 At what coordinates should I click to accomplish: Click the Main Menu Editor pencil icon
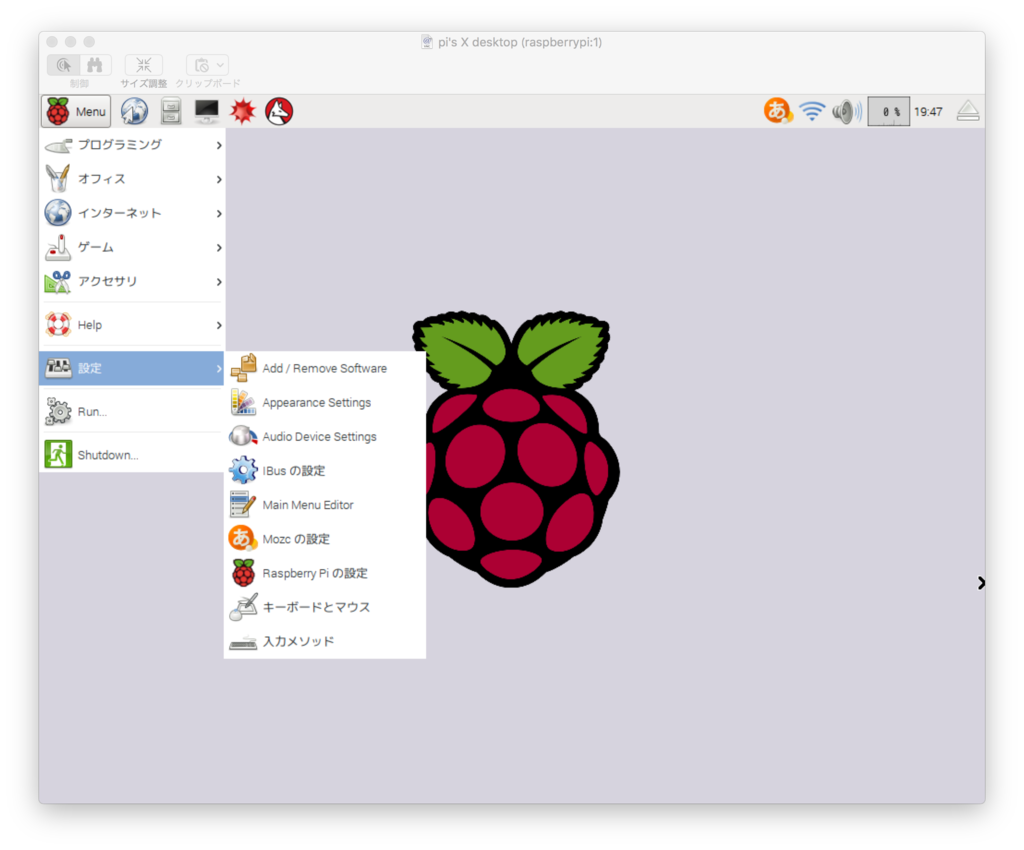pyautogui.click(x=243, y=505)
